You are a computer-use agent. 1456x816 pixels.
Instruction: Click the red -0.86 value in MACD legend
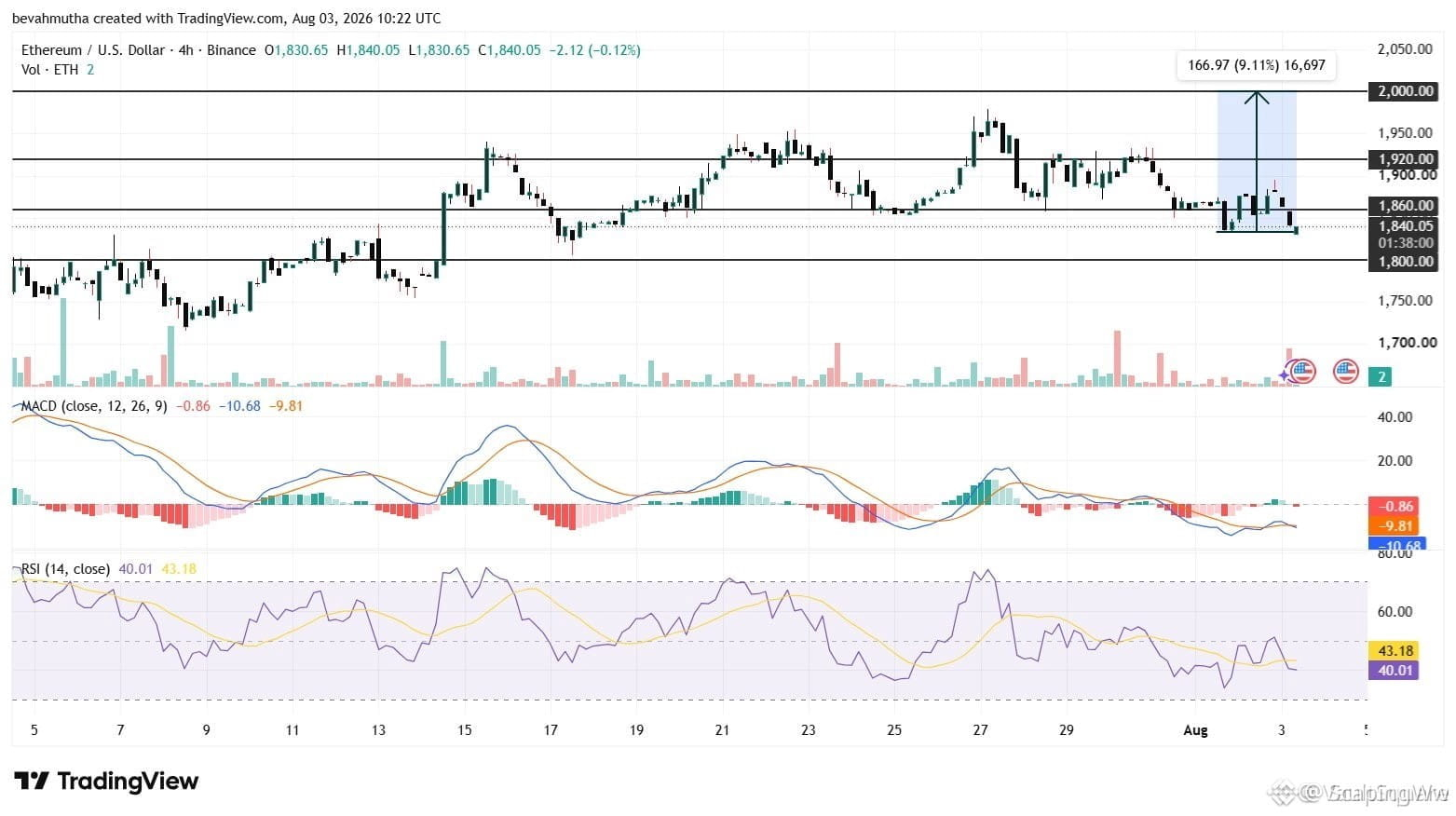(193, 406)
